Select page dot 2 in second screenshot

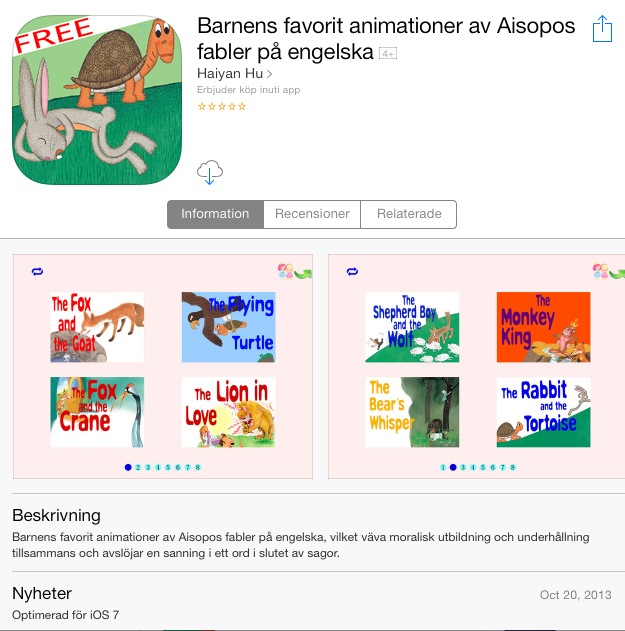(x=453, y=467)
